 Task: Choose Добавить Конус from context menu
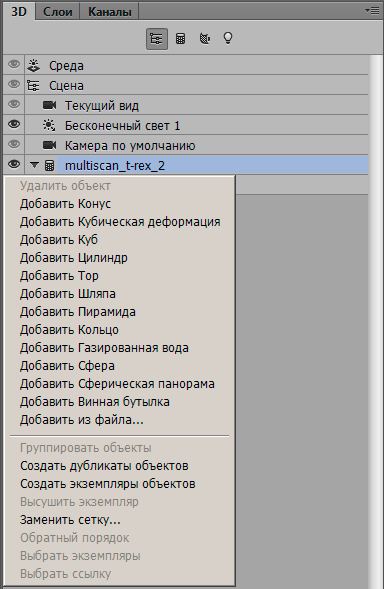[x=119, y=204]
